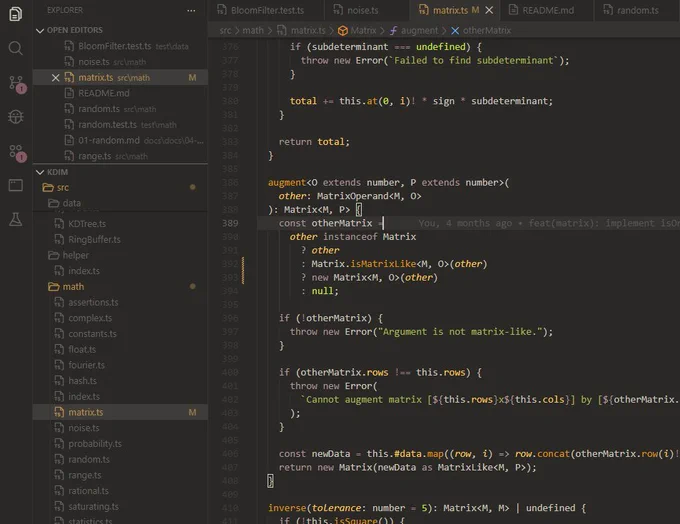Click src breadcrumb segment
This screenshot has width=680, height=524.
[225, 30]
